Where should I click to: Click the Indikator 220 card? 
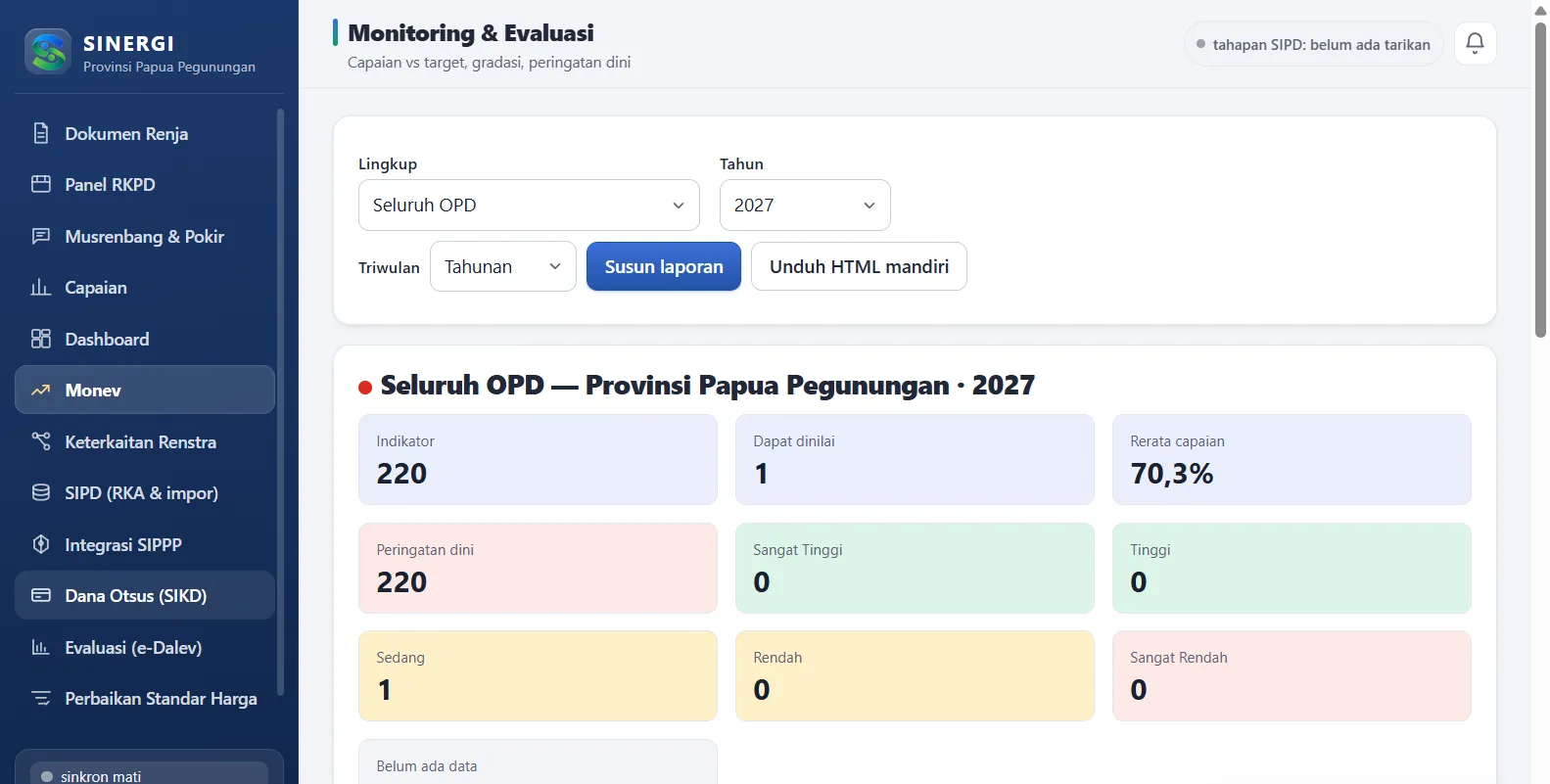(538, 459)
